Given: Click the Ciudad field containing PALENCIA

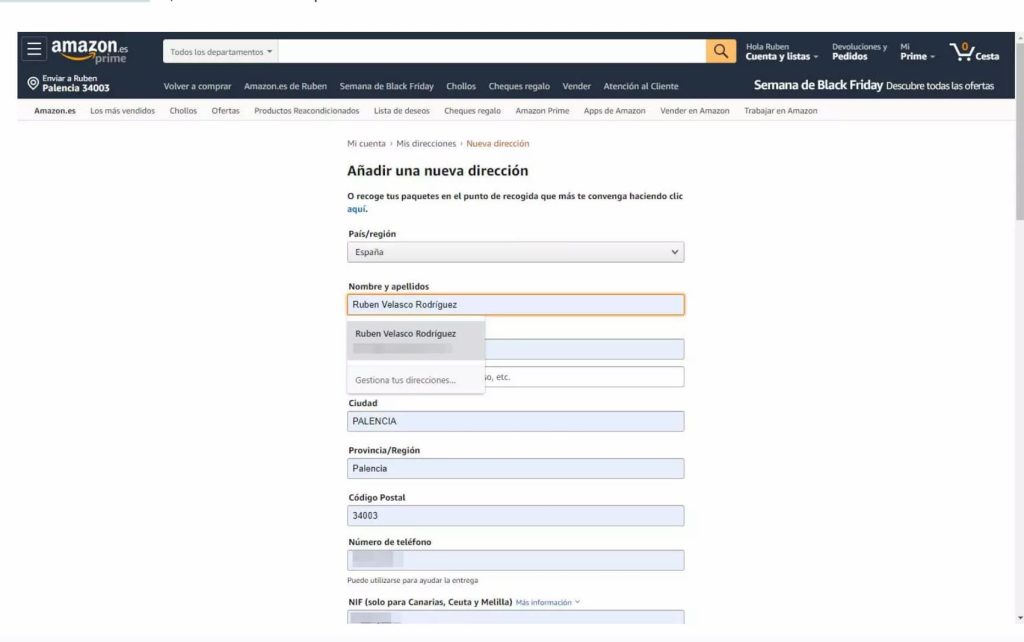Looking at the screenshot, I should coord(515,421).
